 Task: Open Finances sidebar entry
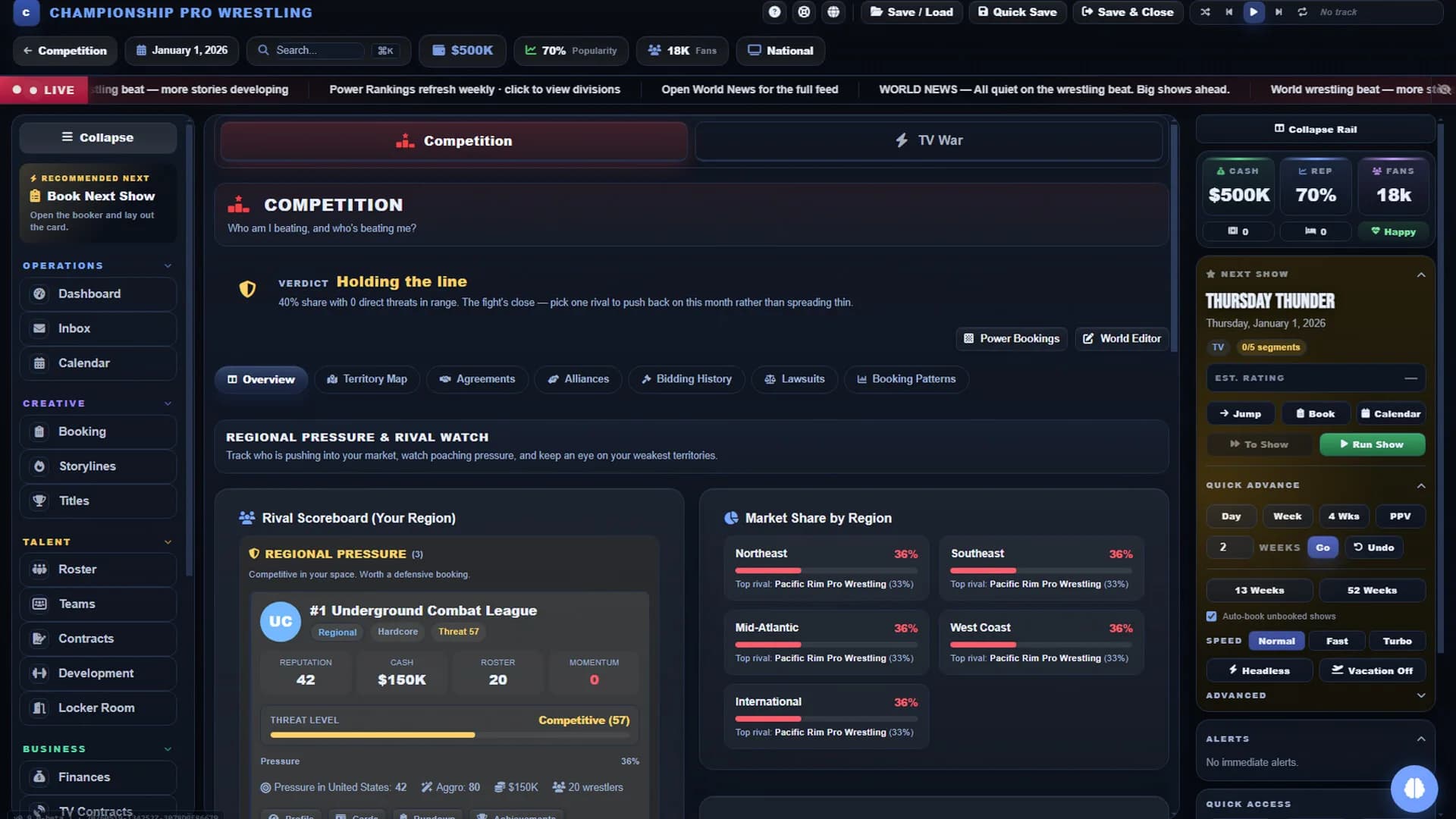point(98,777)
